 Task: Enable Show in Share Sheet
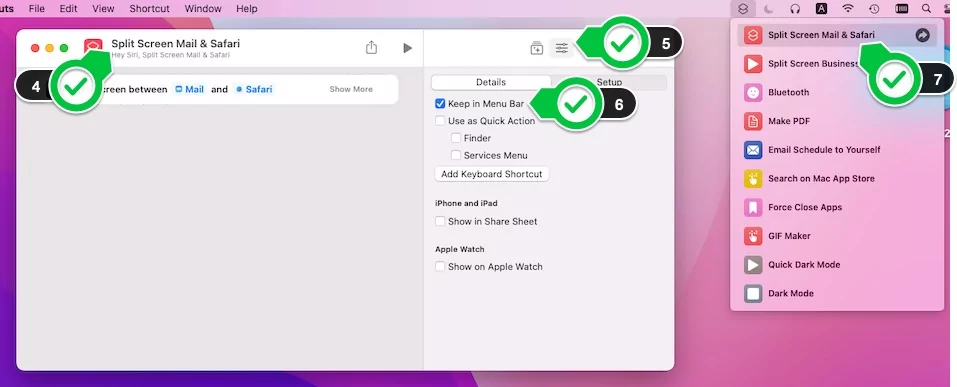(x=440, y=221)
